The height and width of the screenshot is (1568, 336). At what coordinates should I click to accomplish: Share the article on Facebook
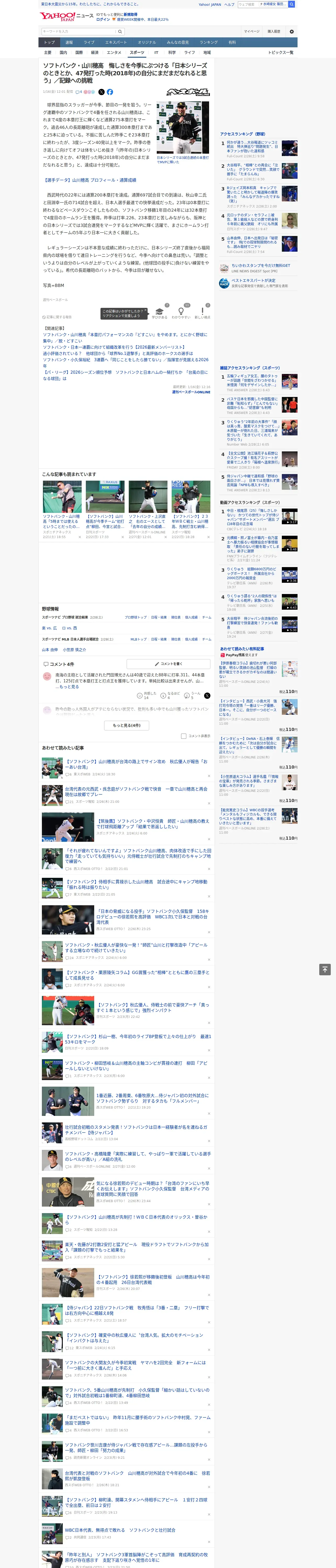point(110,92)
